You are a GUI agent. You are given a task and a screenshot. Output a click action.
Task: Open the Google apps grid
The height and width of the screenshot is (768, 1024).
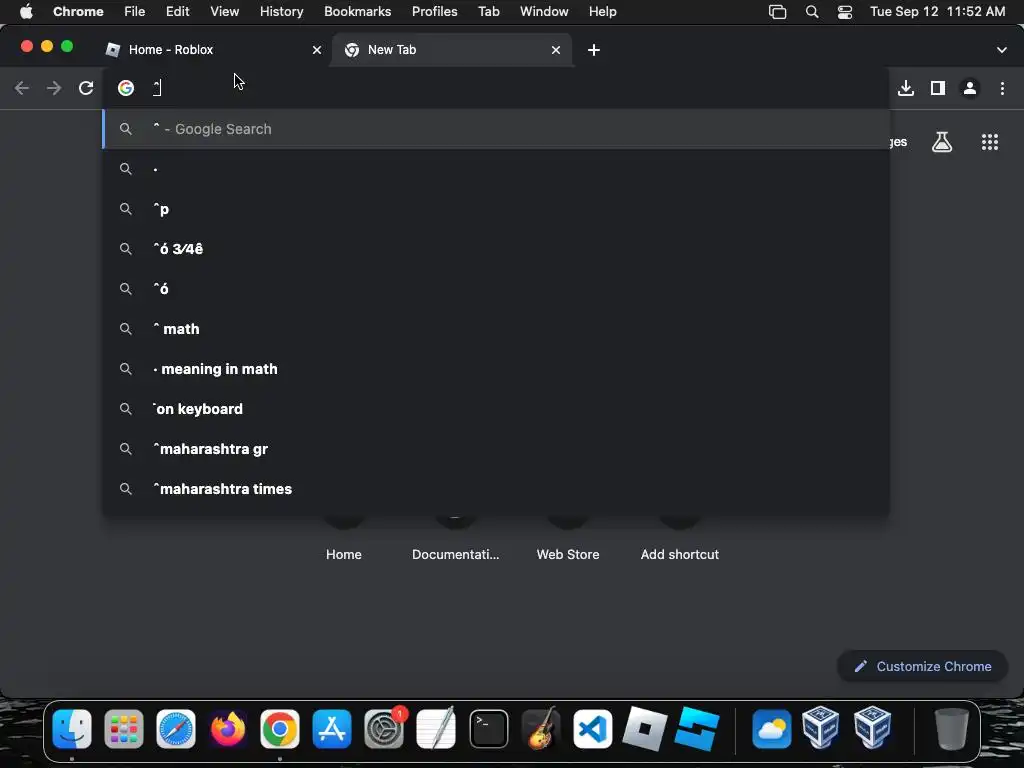pyautogui.click(x=990, y=142)
